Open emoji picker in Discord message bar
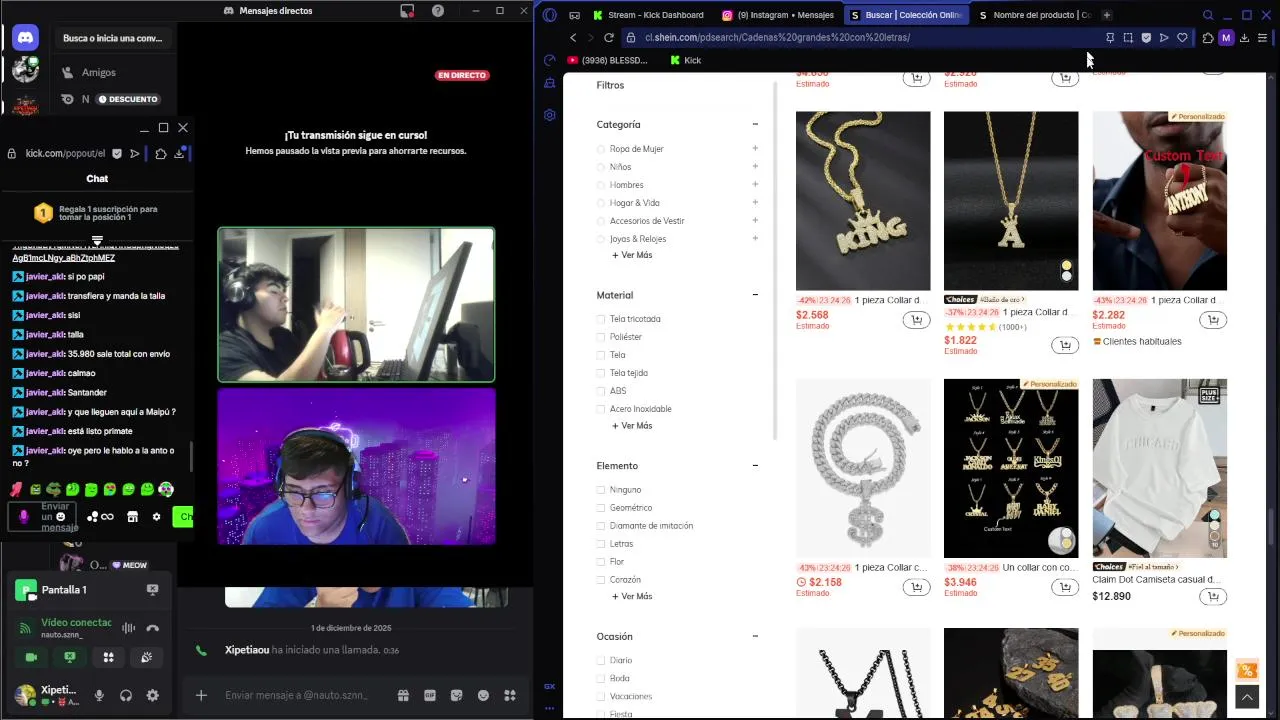Viewport: 1280px width, 720px height. (483, 695)
